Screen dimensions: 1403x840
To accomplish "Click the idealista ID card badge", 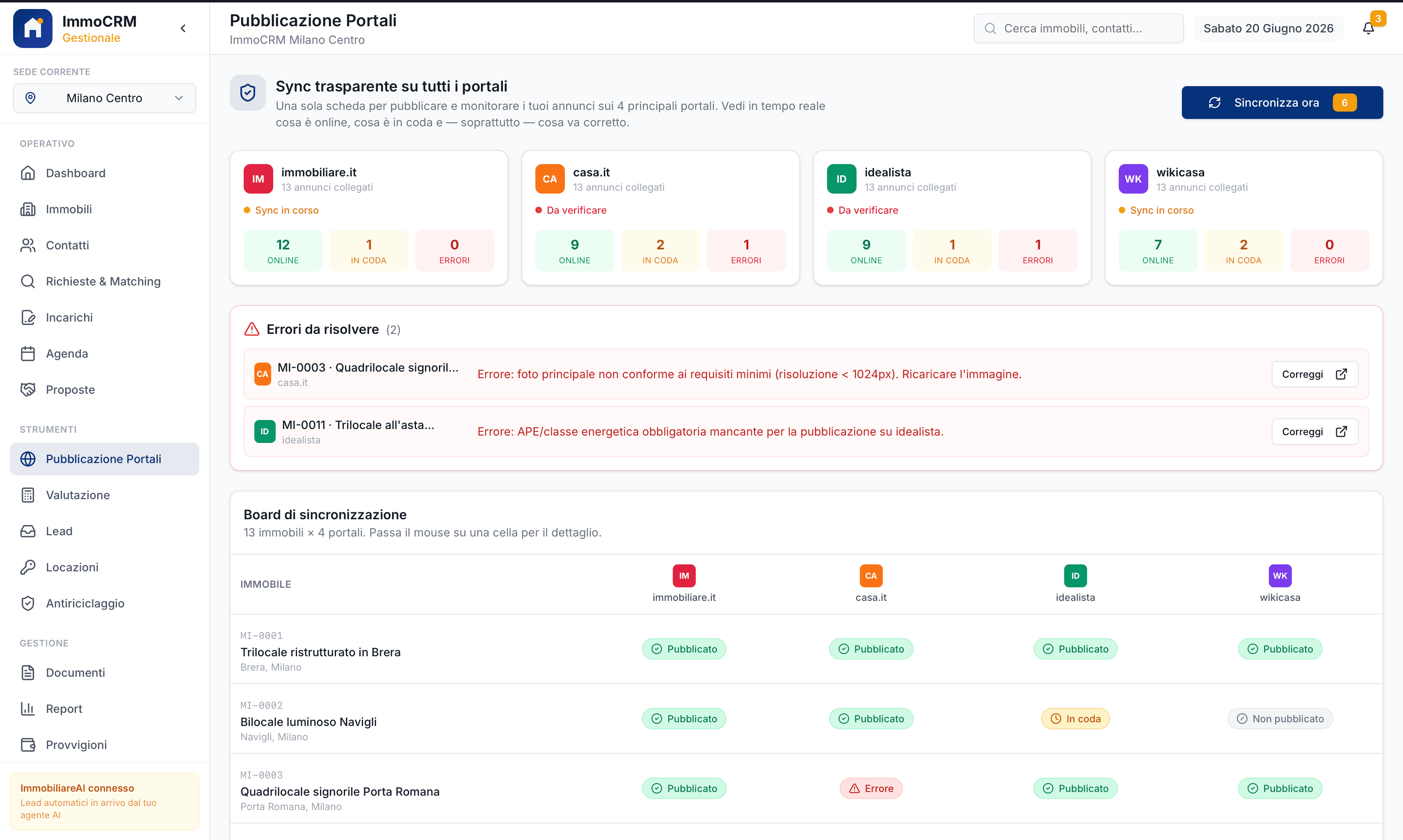I will tap(841, 179).
